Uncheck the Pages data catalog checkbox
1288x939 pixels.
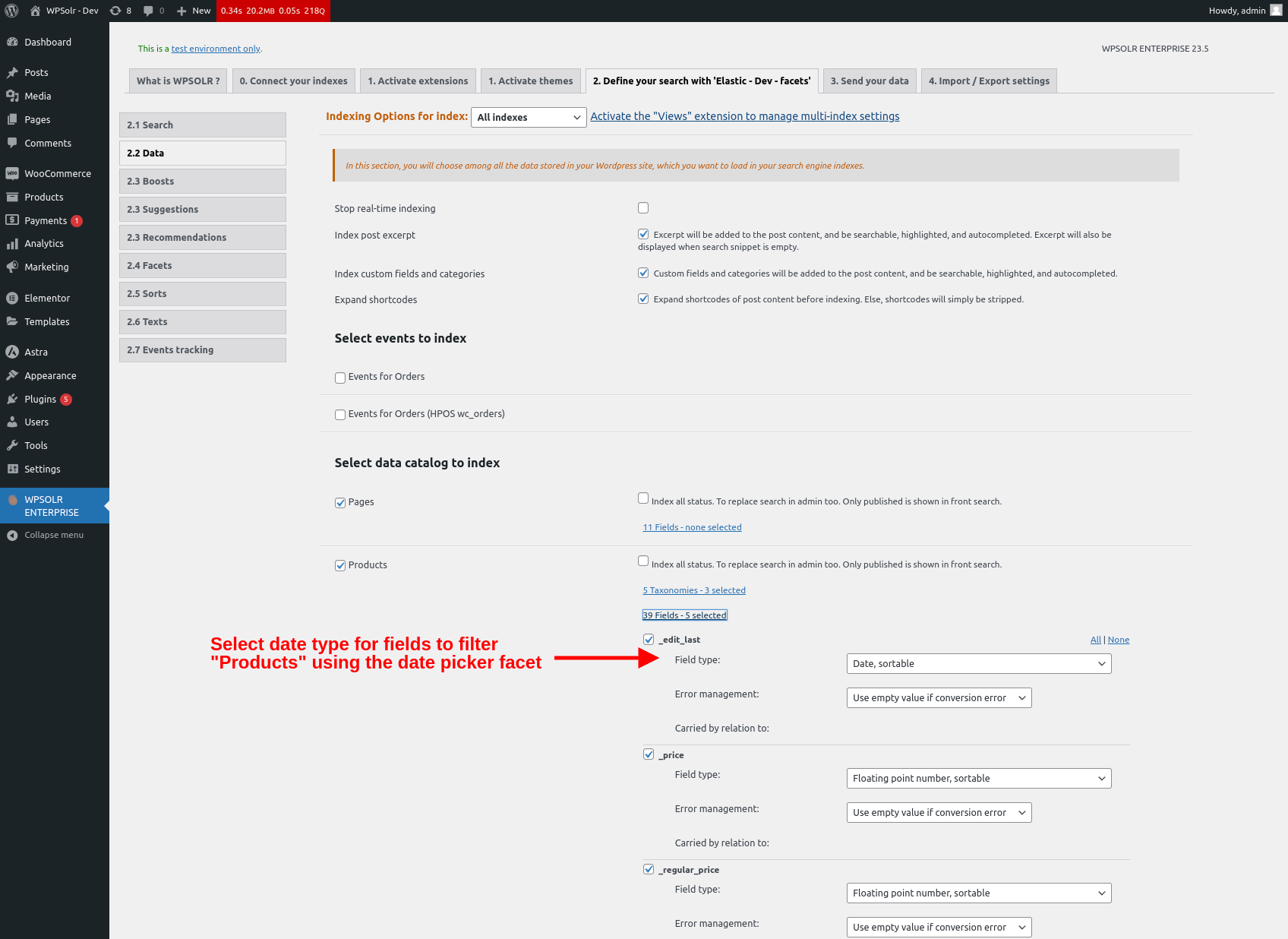pyautogui.click(x=340, y=503)
